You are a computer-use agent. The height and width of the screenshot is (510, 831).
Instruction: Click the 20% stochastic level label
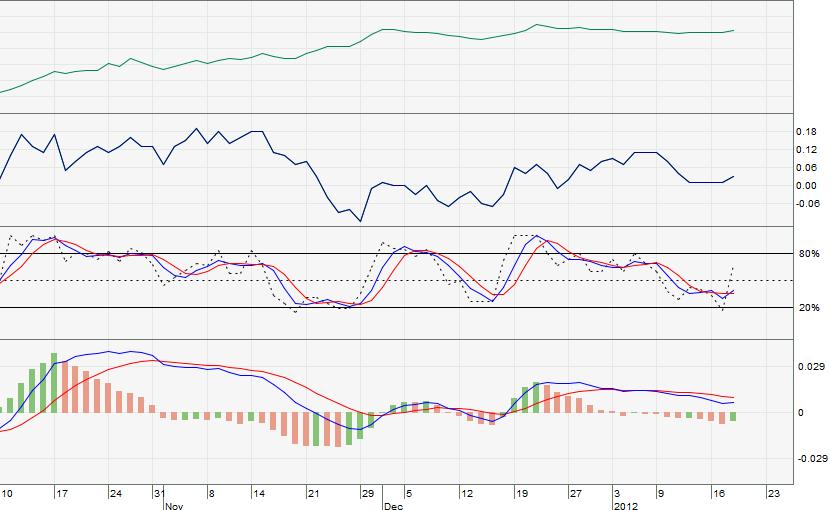809,307
